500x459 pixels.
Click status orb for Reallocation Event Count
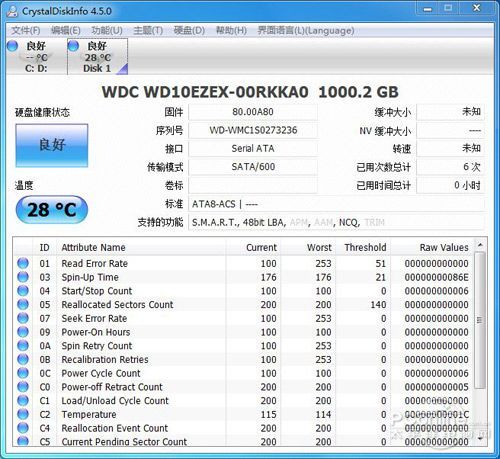(23, 427)
